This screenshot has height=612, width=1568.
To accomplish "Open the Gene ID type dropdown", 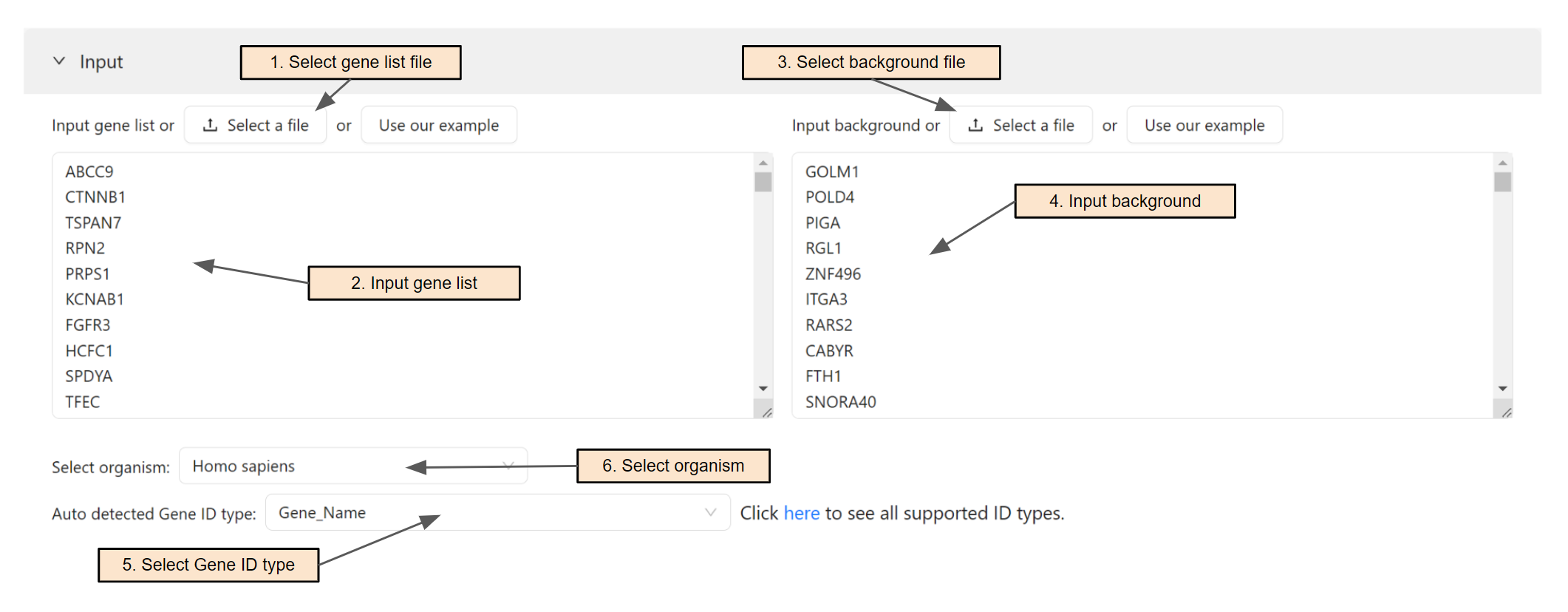I will pyautogui.click(x=497, y=513).
